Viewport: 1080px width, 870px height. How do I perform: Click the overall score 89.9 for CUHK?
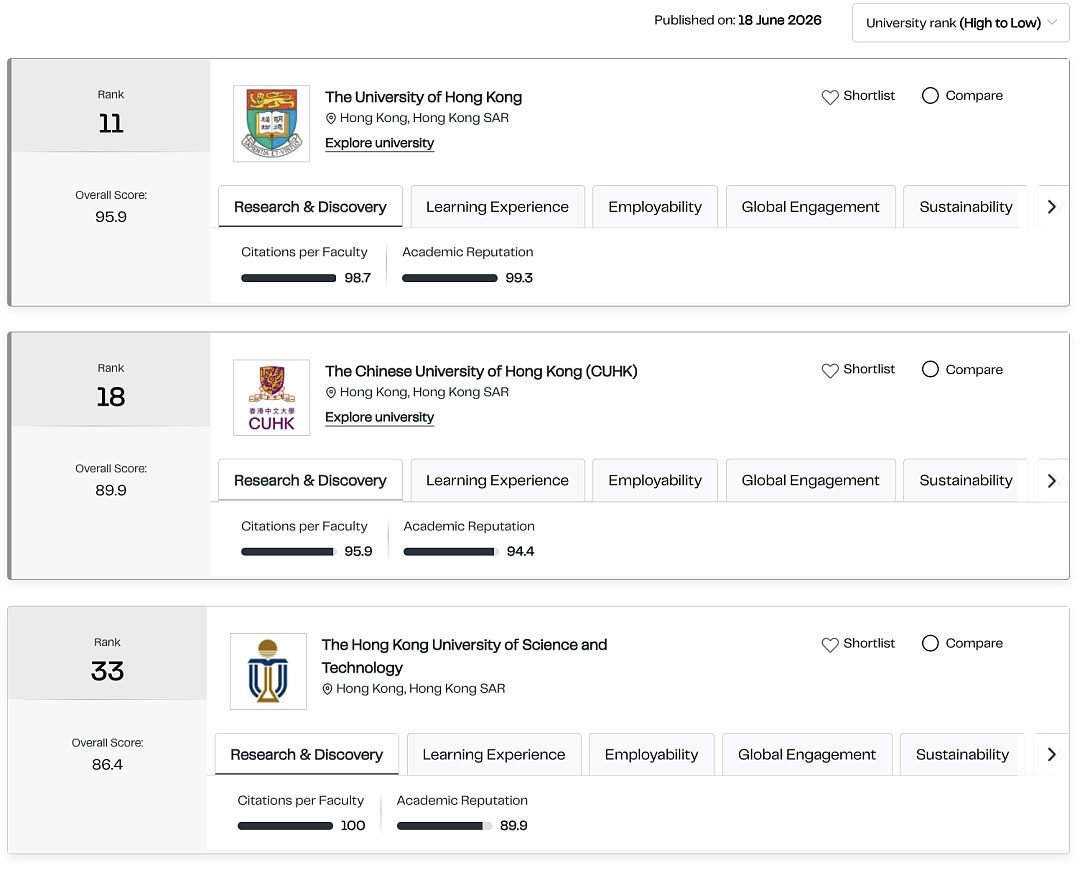point(111,490)
